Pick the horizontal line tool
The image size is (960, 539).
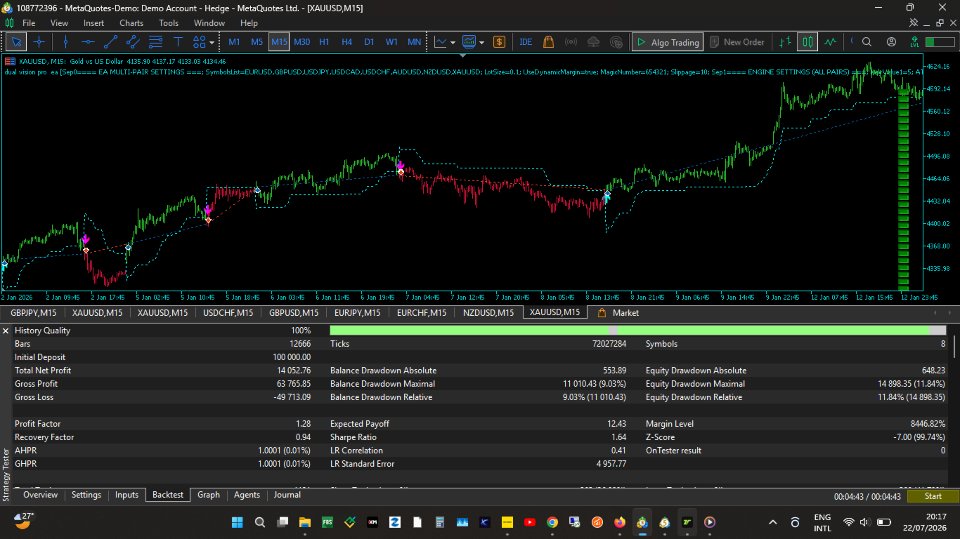(x=88, y=42)
